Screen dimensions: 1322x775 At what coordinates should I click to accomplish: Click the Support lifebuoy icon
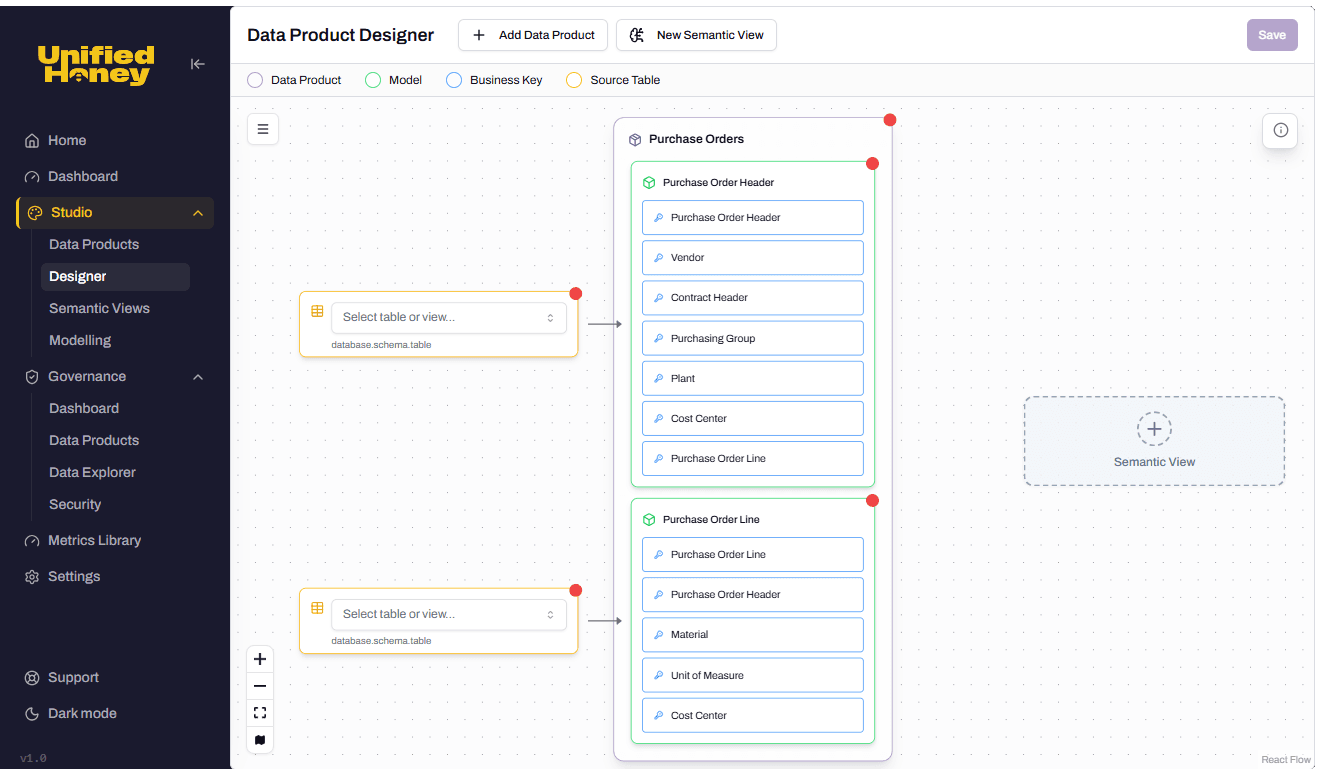click(32, 678)
